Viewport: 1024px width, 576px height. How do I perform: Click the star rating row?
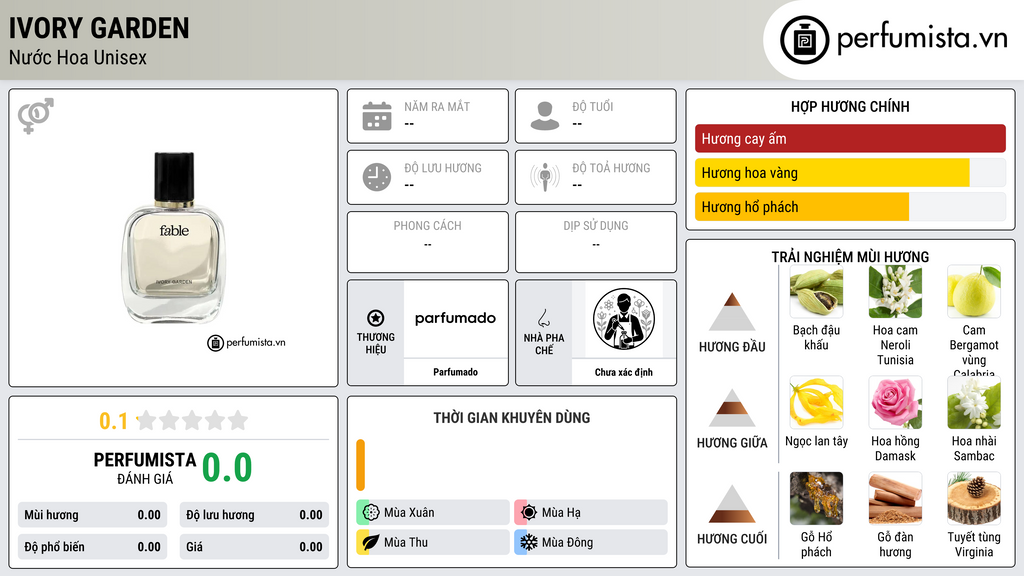[x=193, y=420]
